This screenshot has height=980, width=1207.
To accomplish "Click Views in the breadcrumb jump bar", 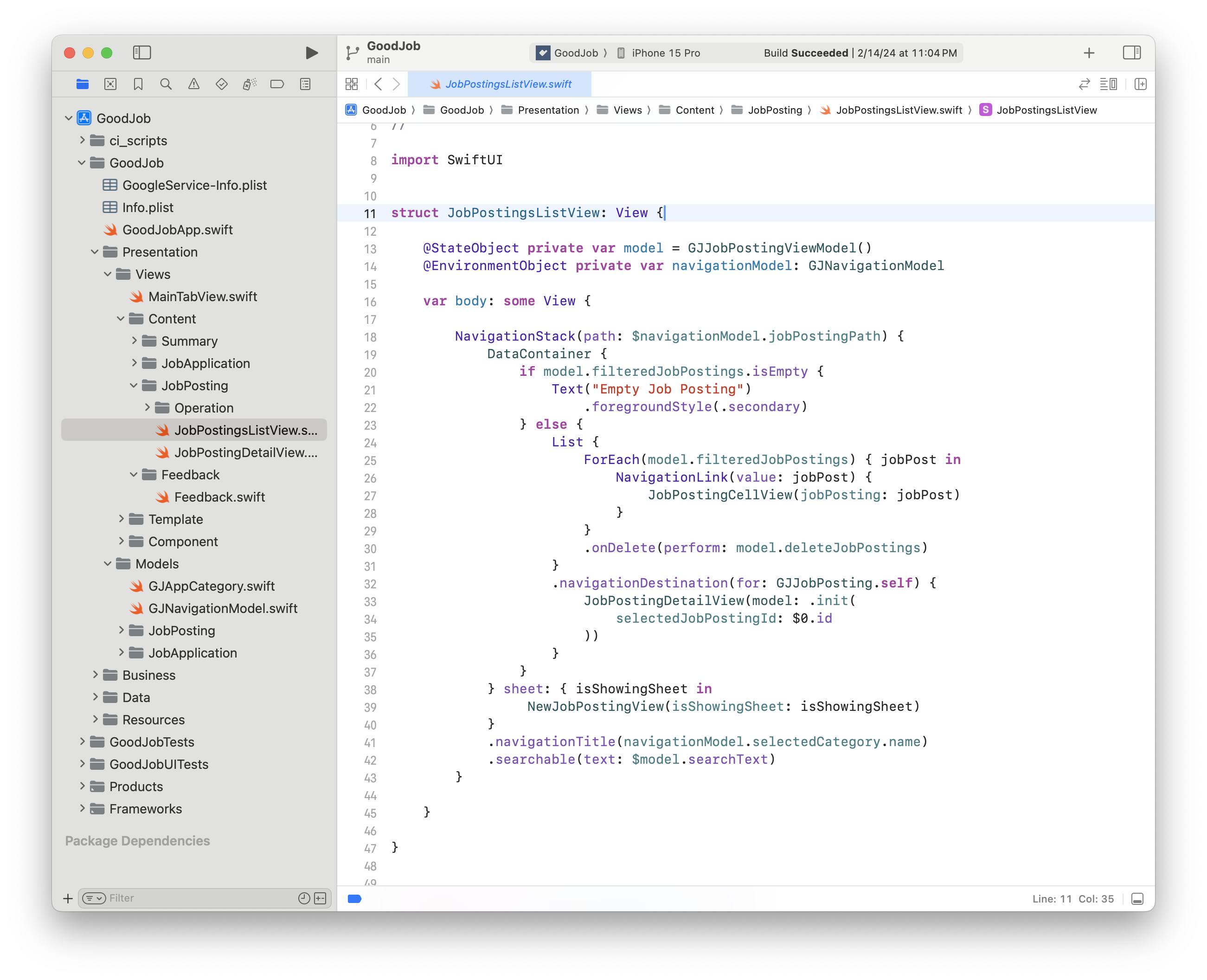I will tap(627, 110).
